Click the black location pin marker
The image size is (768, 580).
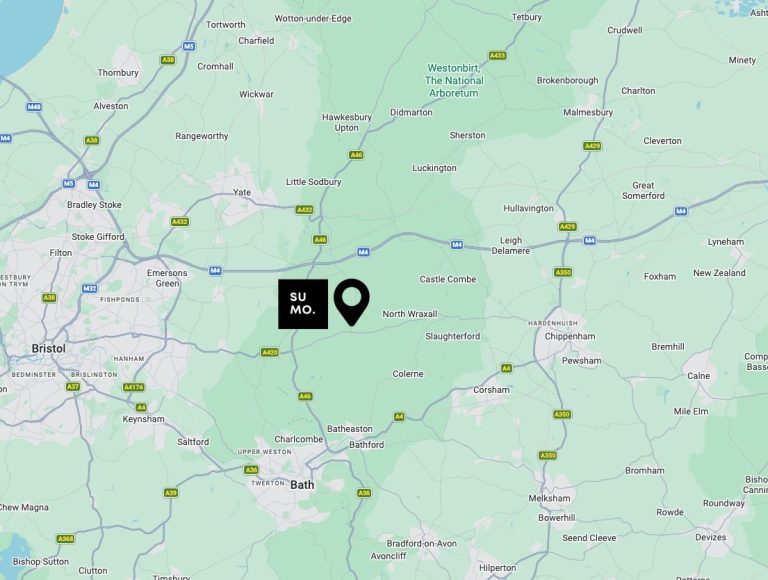[x=352, y=302]
